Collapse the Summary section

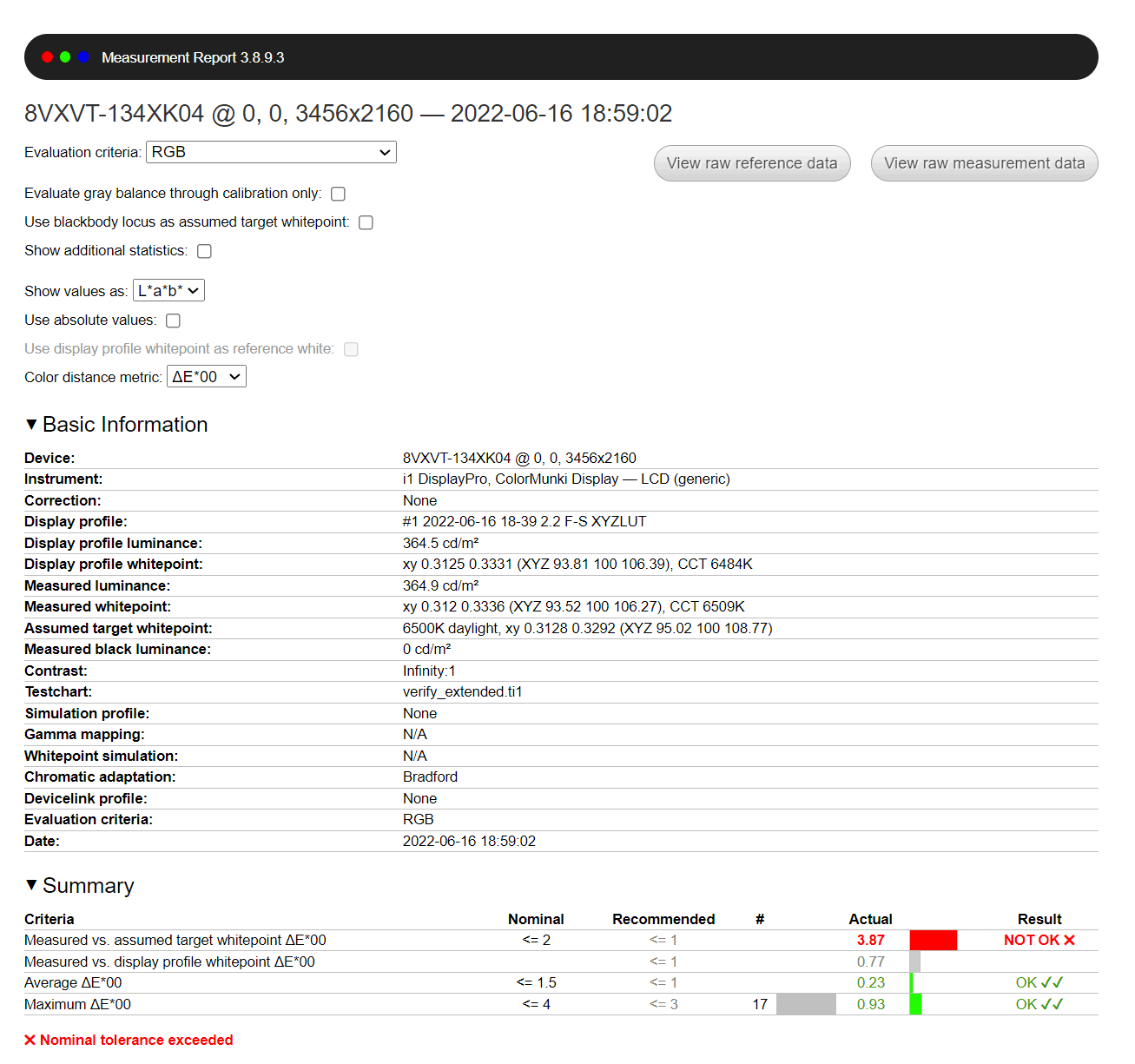32,885
